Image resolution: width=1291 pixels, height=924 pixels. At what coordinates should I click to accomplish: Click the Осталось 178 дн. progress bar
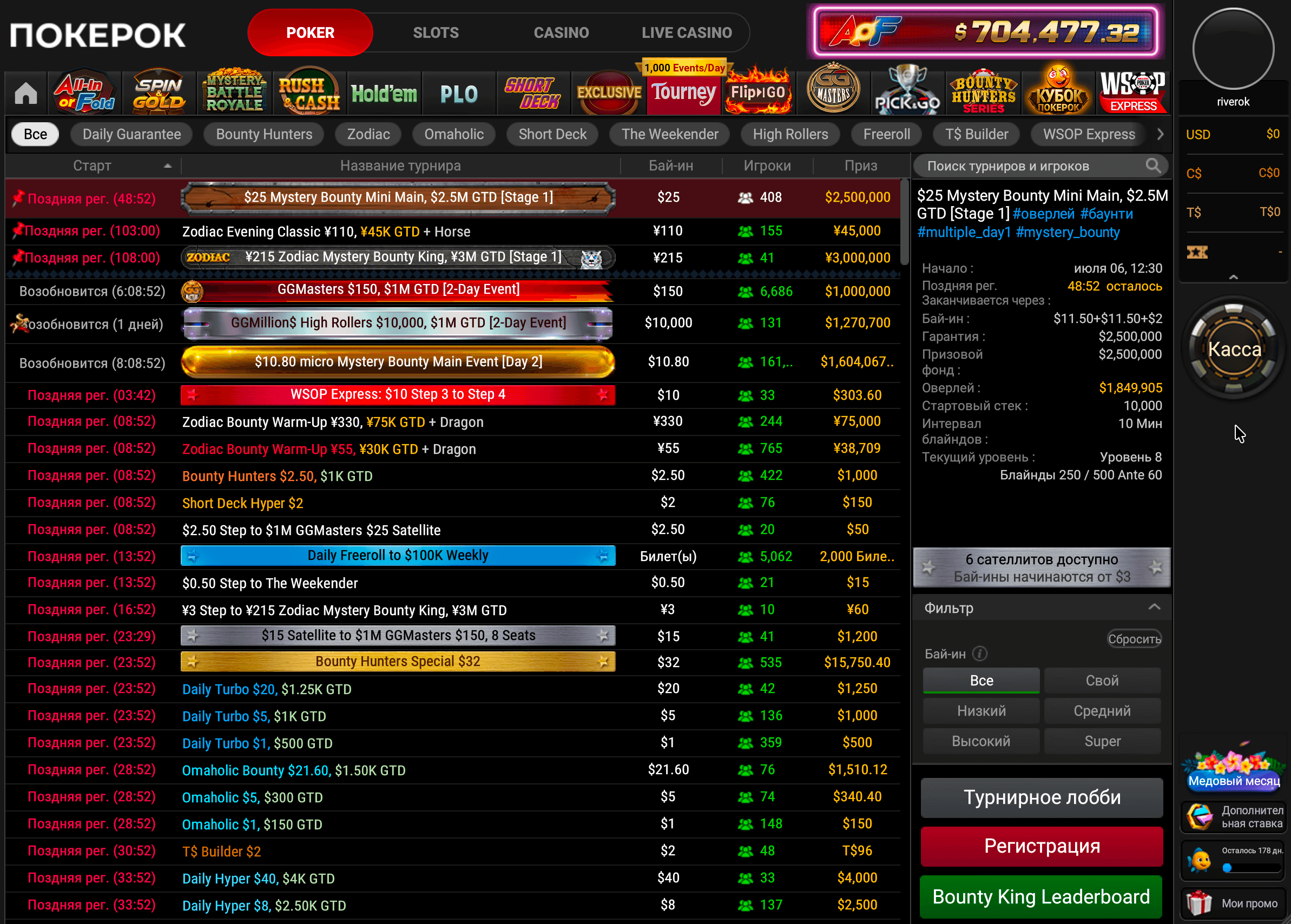tap(1252, 867)
